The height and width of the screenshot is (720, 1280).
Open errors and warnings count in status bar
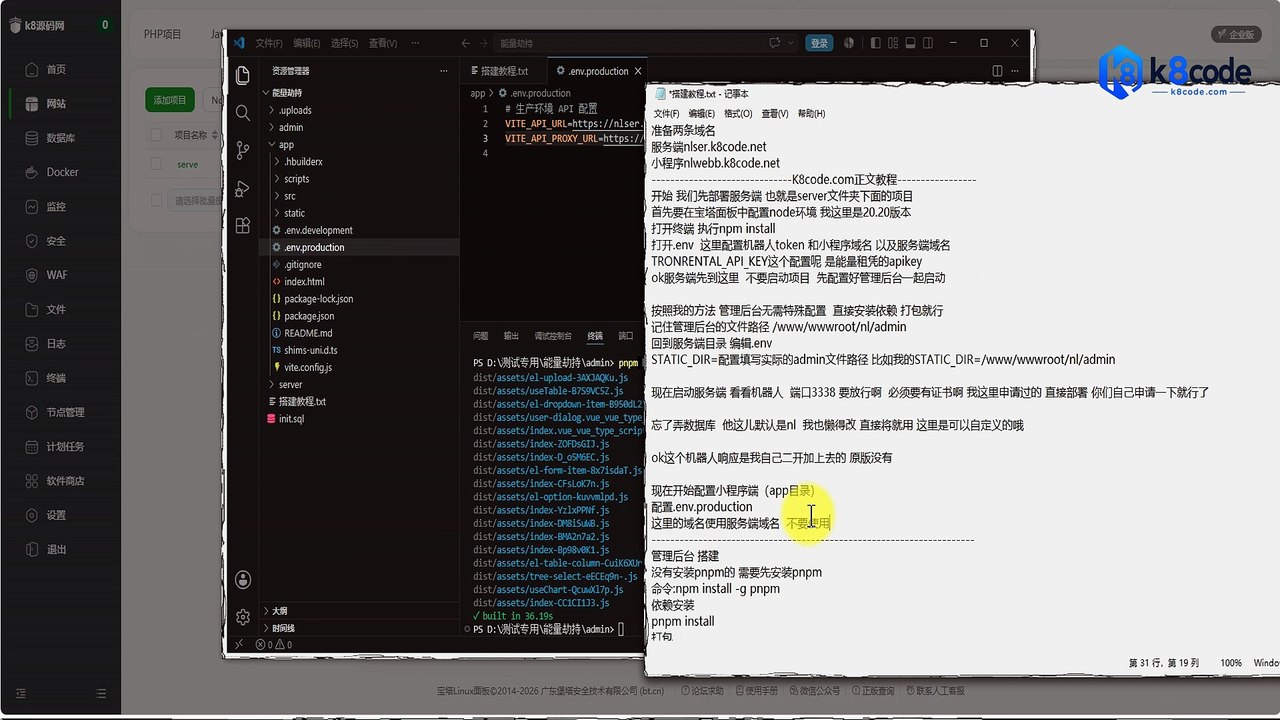click(x=274, y=645)
